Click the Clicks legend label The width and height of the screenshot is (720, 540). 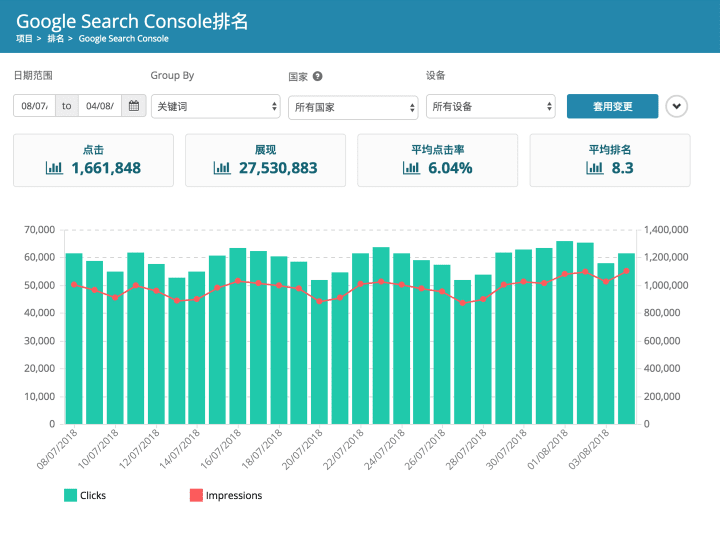(x=93, y=495)
